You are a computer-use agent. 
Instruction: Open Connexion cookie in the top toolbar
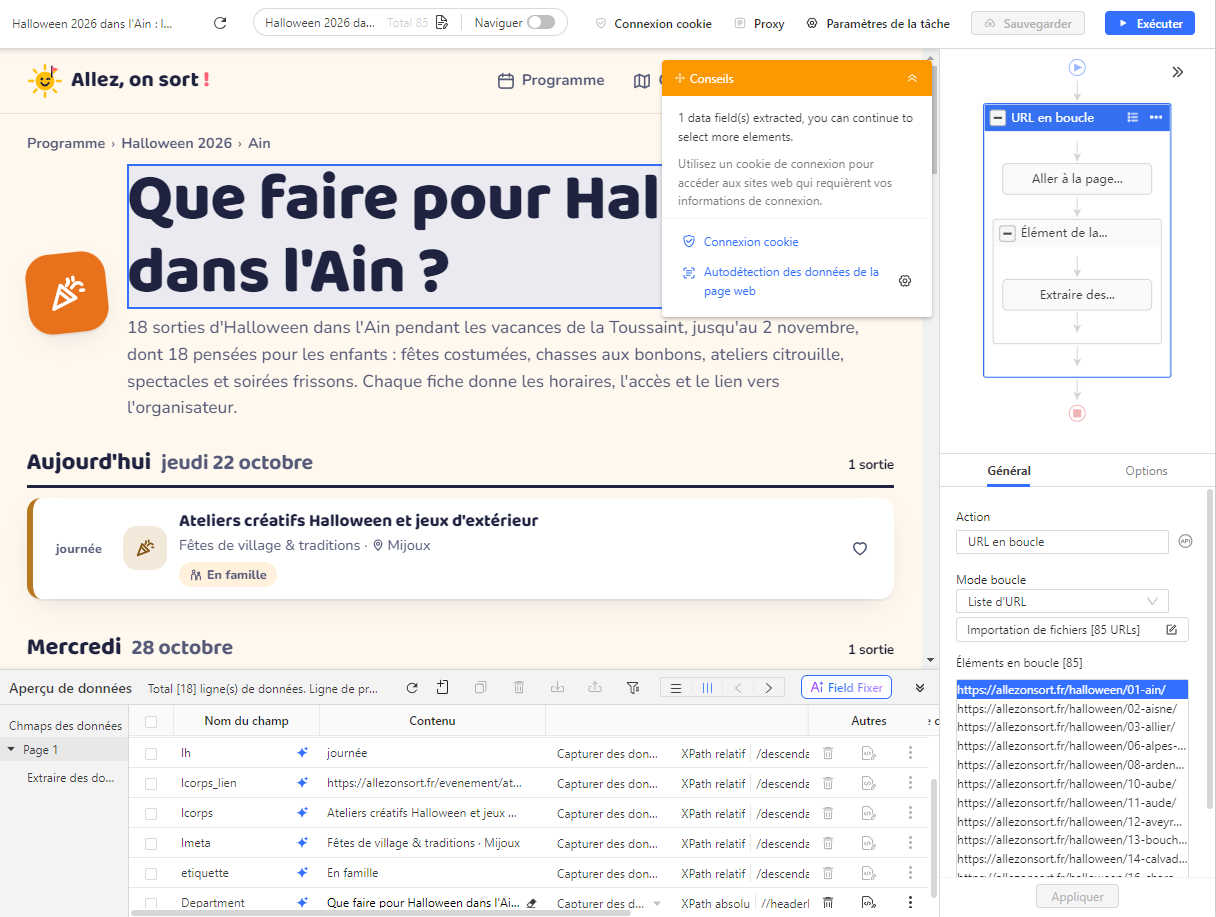click(654, 23)
